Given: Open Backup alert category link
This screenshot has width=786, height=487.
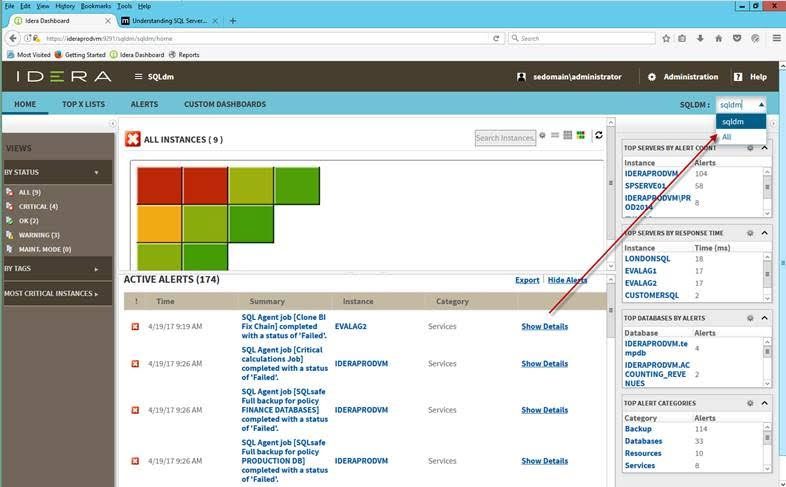Looking at the screenshot, I should pos(638,429).
